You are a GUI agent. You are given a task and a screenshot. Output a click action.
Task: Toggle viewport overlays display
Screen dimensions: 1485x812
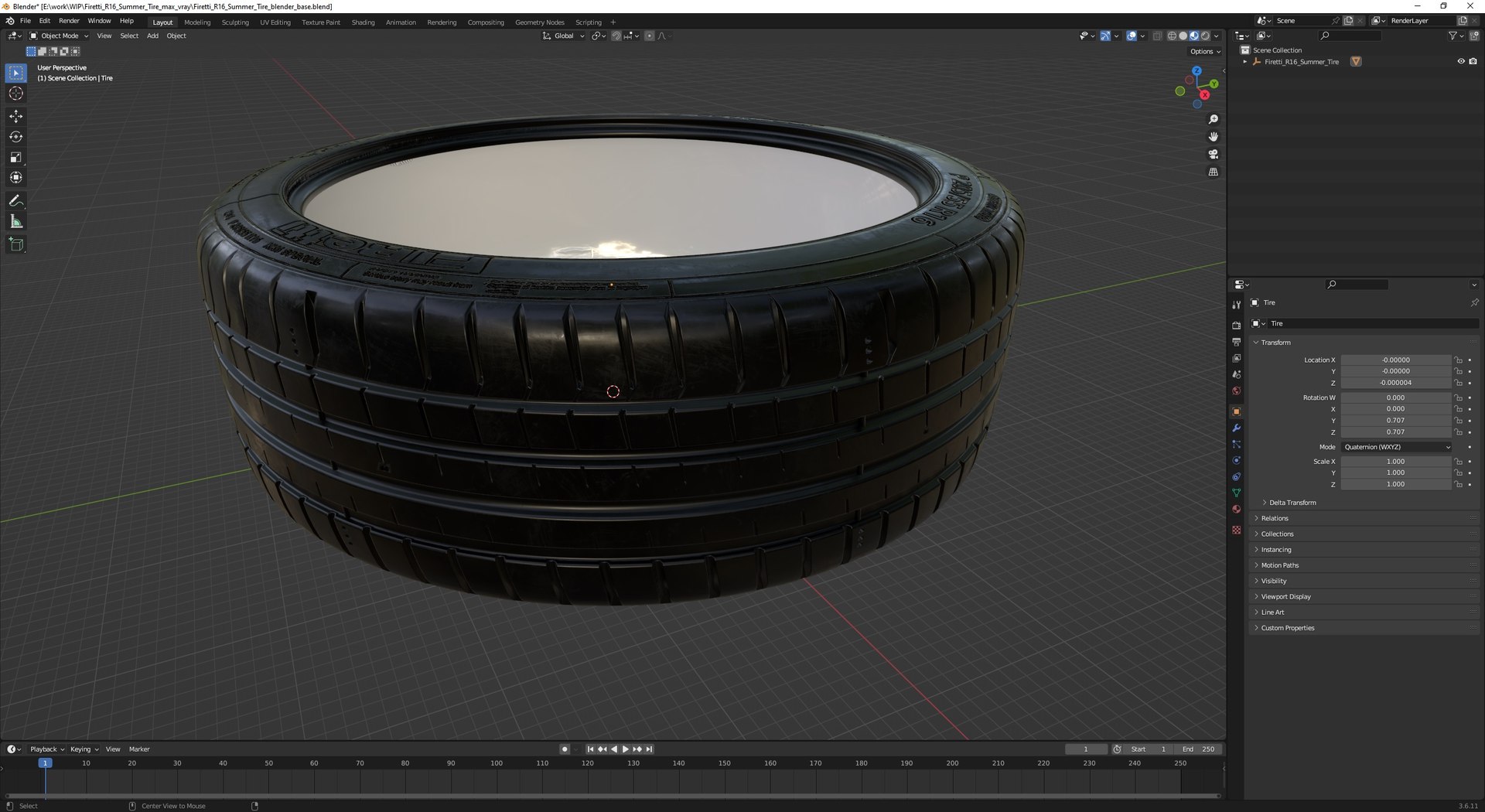pyautogui.click(x=1132, y=36)
